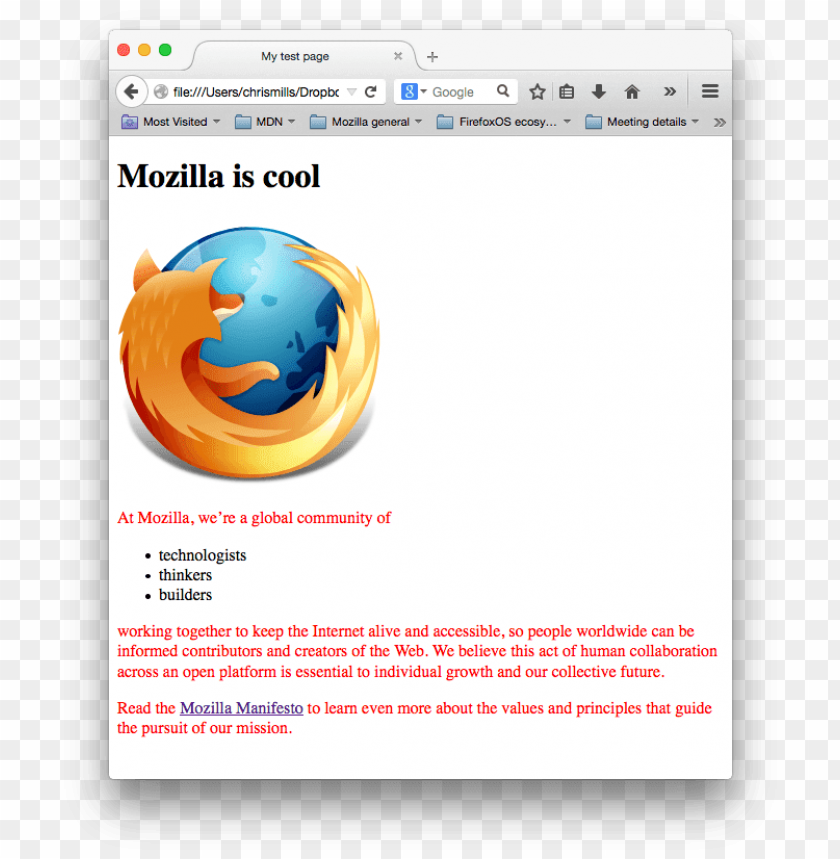Show bookmarks list icon

(x=567, y=91)
